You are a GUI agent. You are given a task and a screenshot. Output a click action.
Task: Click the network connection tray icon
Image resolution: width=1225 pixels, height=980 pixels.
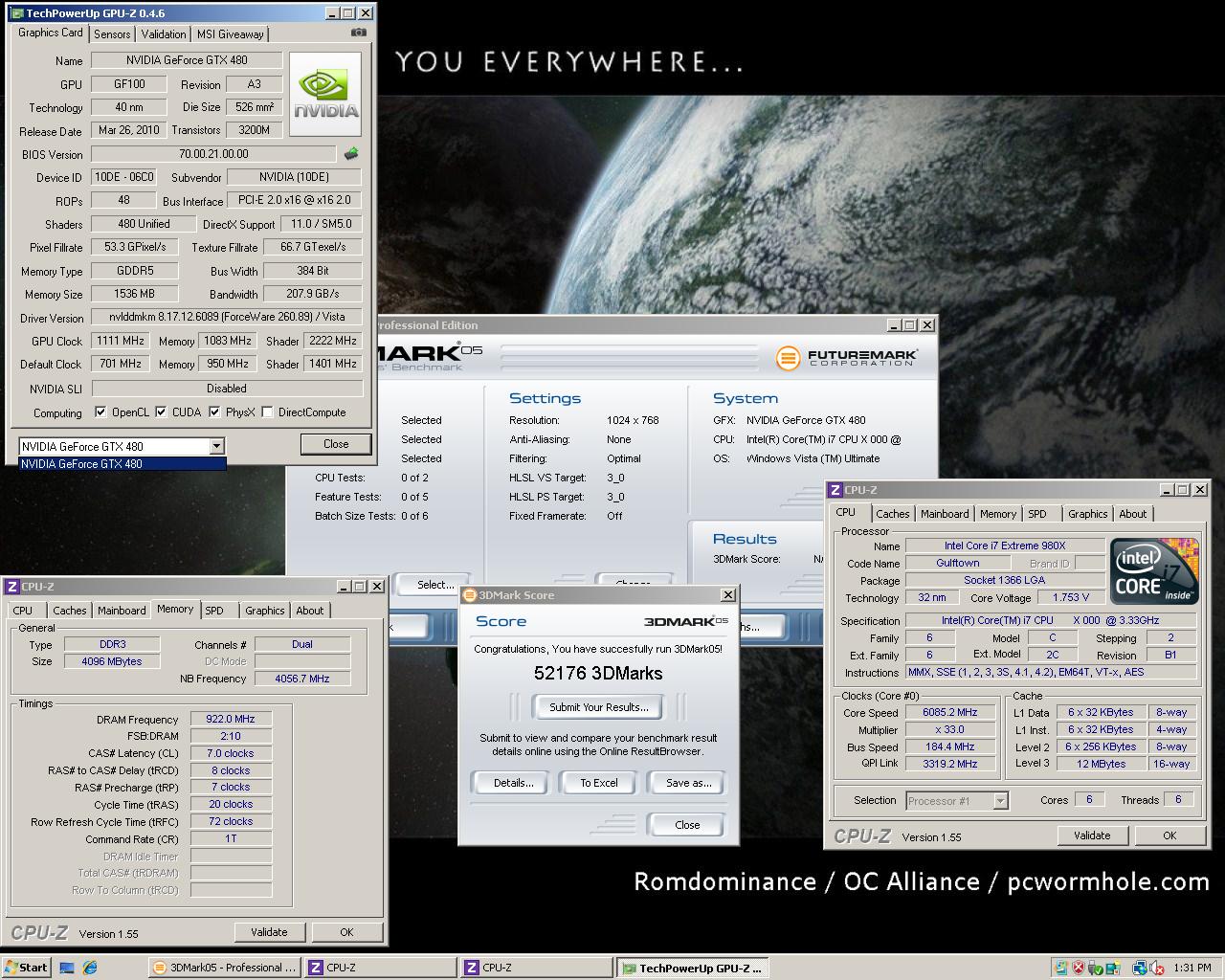pos(1140,968)
